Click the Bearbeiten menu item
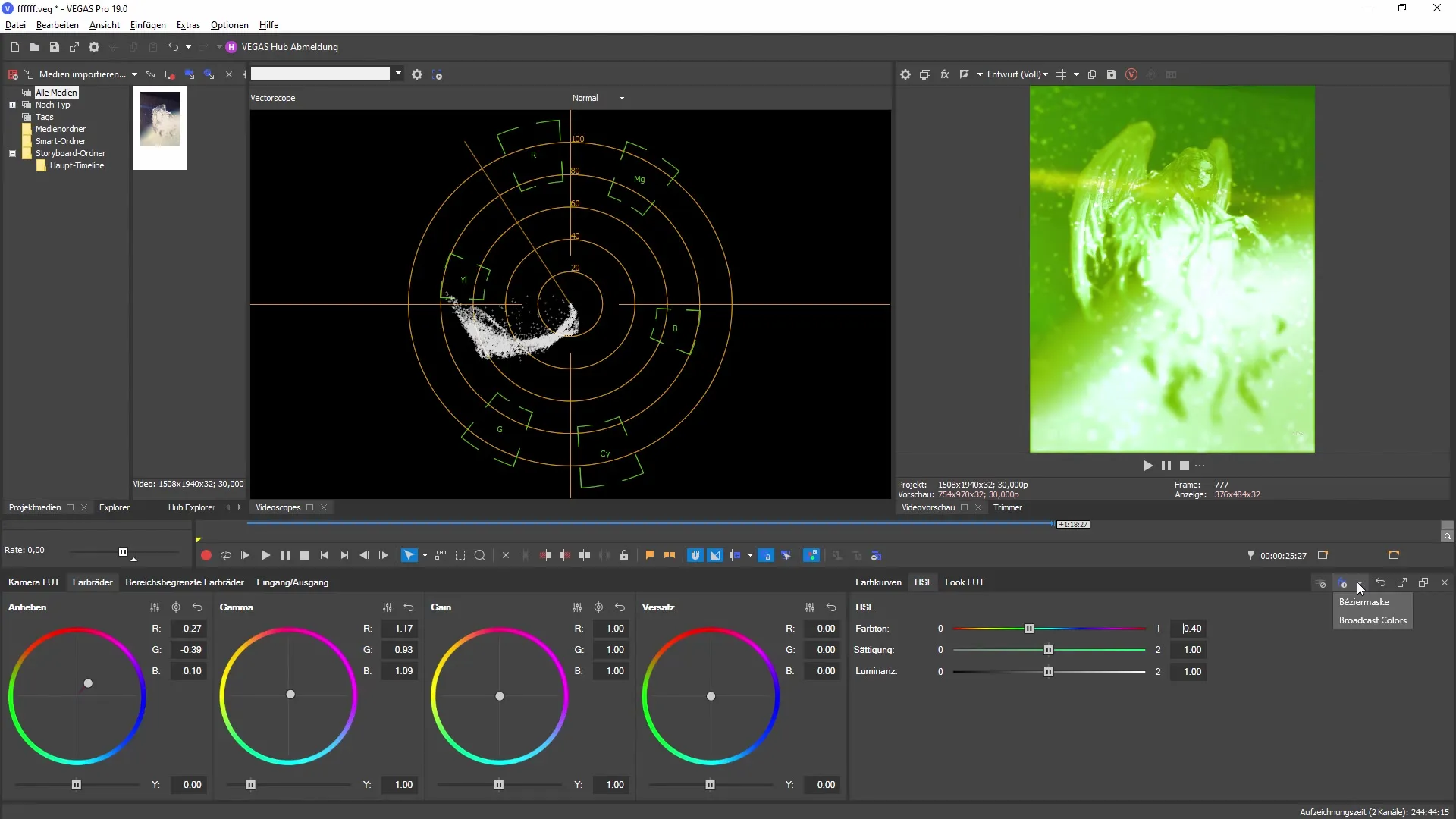 [57, 24]
